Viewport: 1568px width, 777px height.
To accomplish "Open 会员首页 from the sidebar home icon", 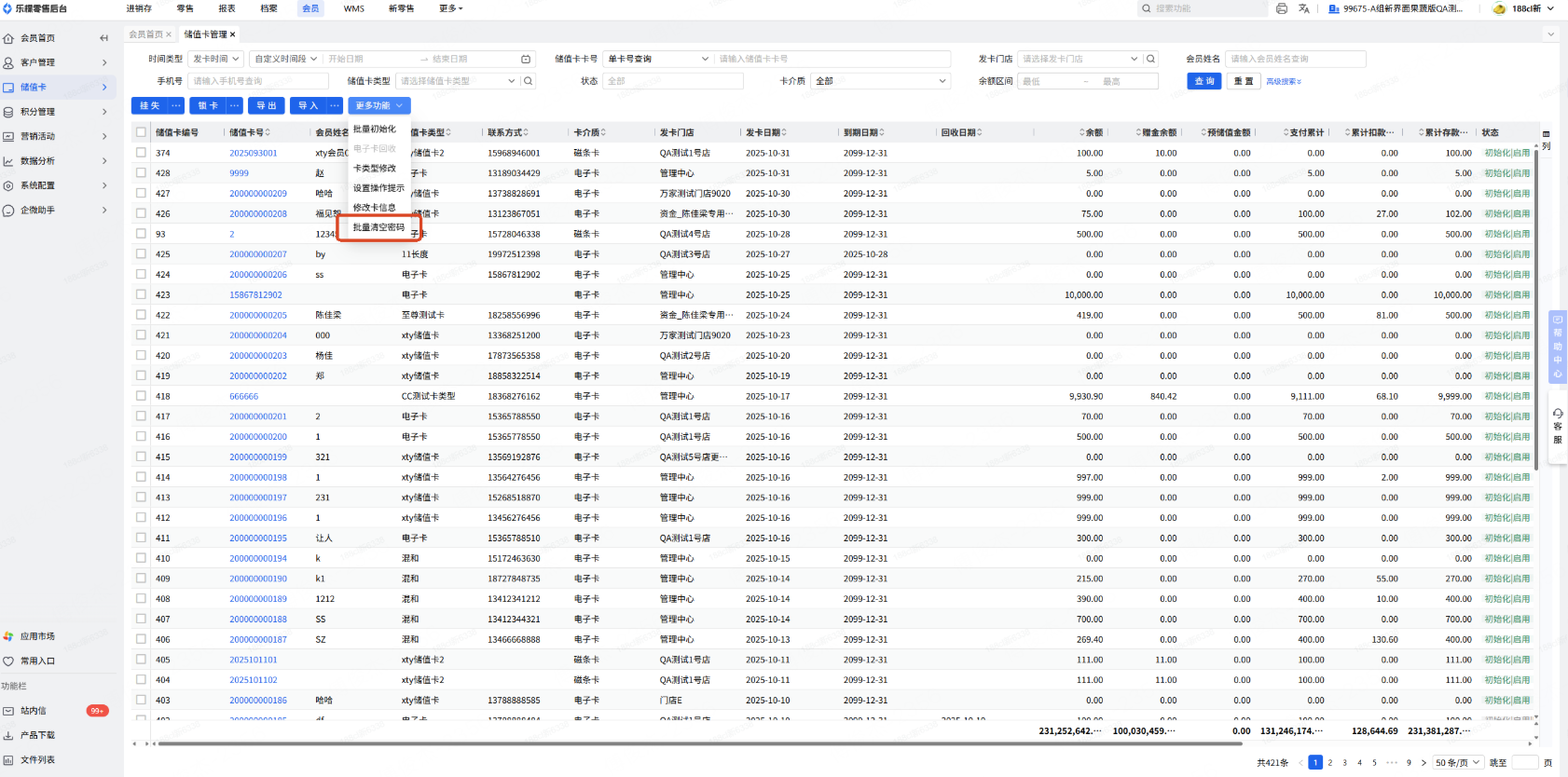I will [8, 38].
